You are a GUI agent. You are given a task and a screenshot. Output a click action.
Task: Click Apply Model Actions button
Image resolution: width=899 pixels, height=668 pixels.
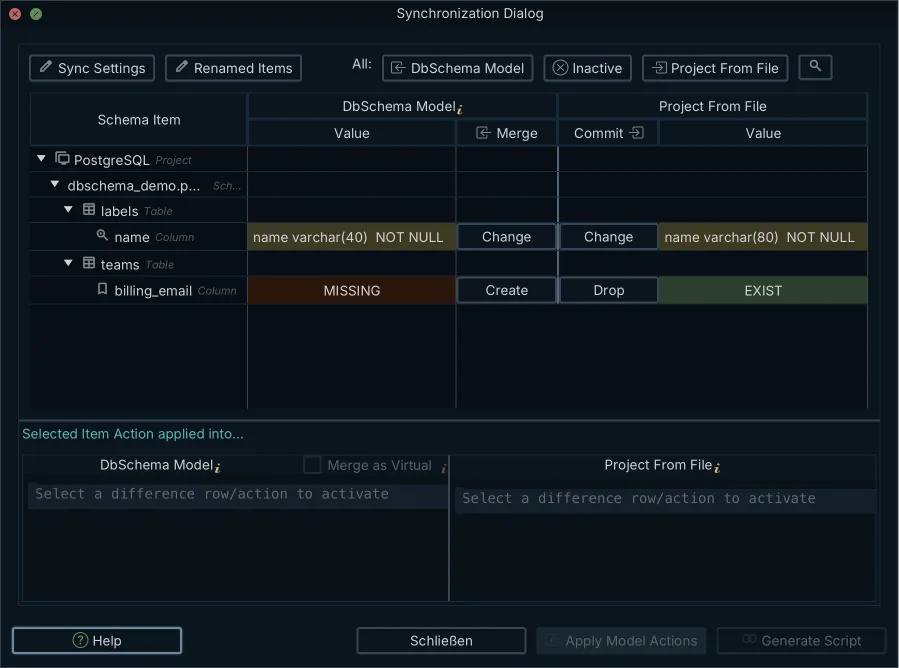621,640
